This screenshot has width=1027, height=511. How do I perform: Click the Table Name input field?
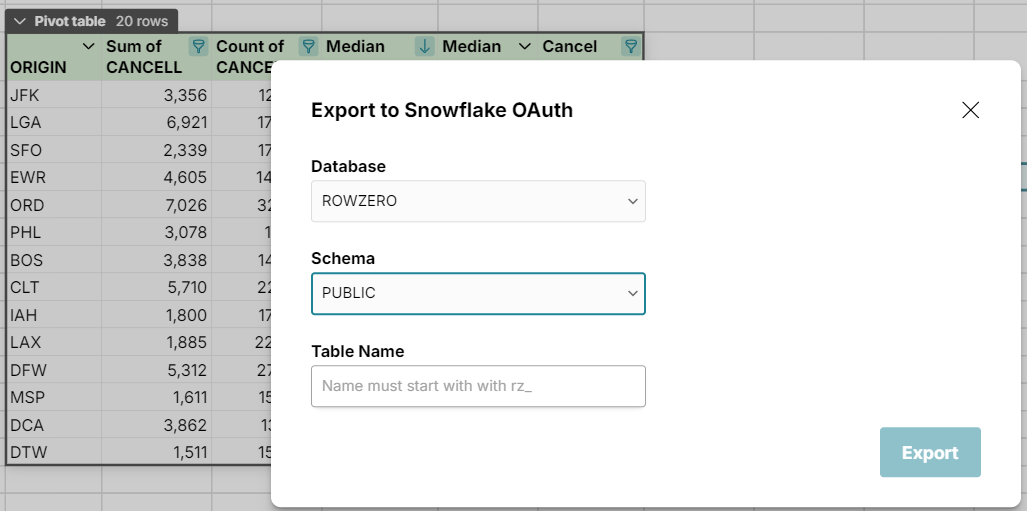[x=478, y=386]
